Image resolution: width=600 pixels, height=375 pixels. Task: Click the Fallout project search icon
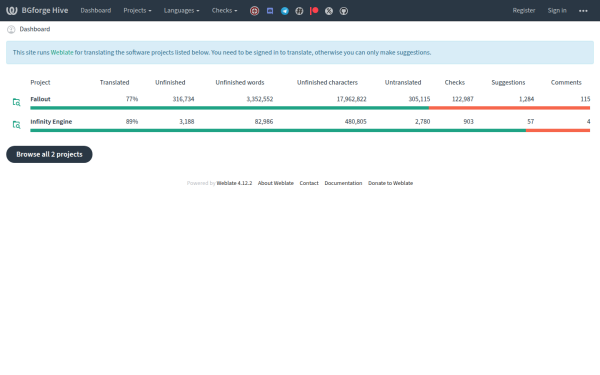[x=16, y=102]
